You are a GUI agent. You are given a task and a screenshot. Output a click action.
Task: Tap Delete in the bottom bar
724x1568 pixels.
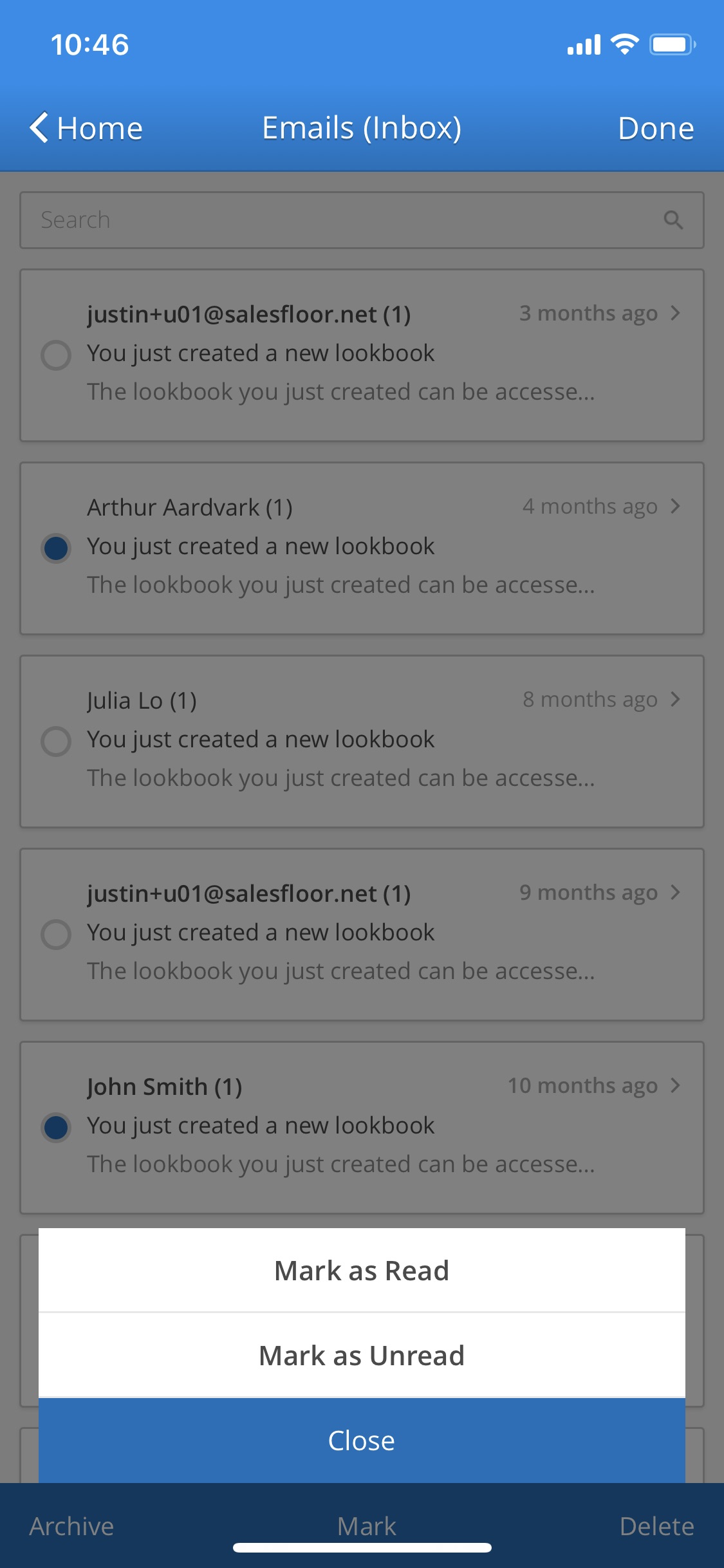[x=656, y=1526]
